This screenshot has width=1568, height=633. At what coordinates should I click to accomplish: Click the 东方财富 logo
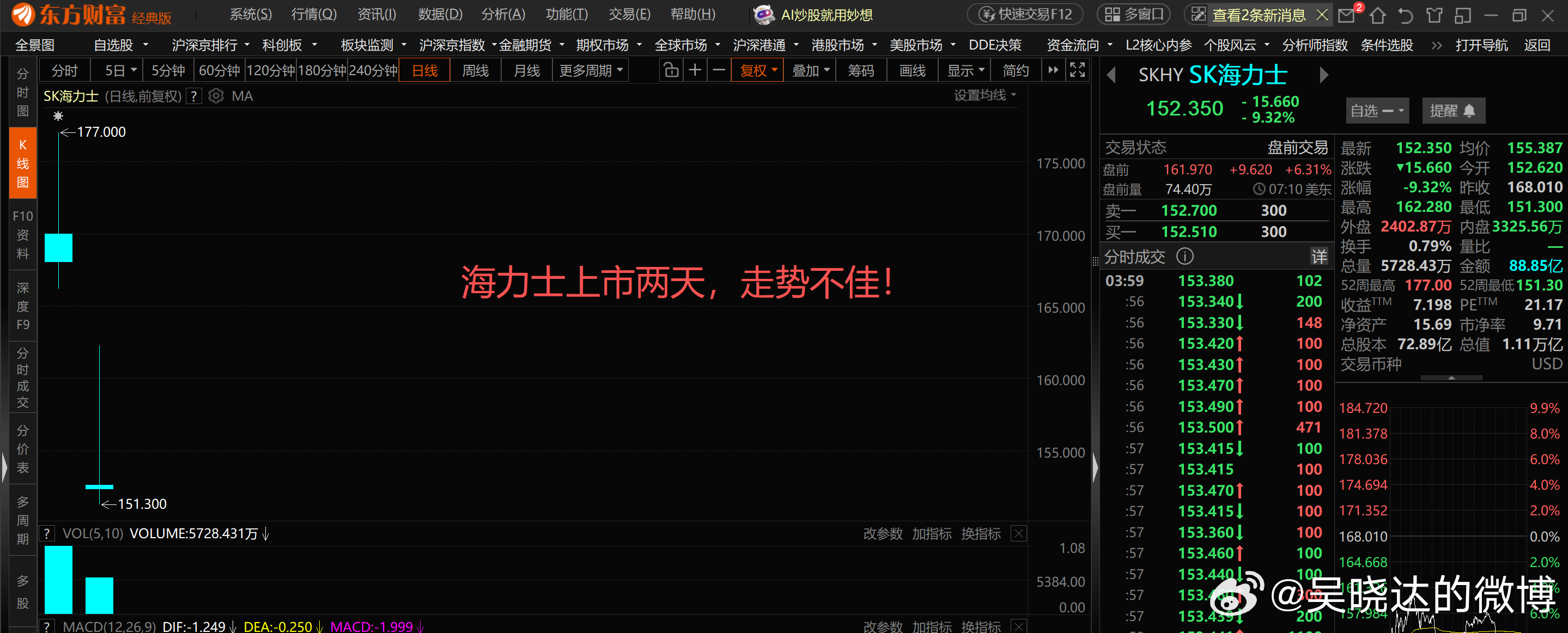(68, 15)
